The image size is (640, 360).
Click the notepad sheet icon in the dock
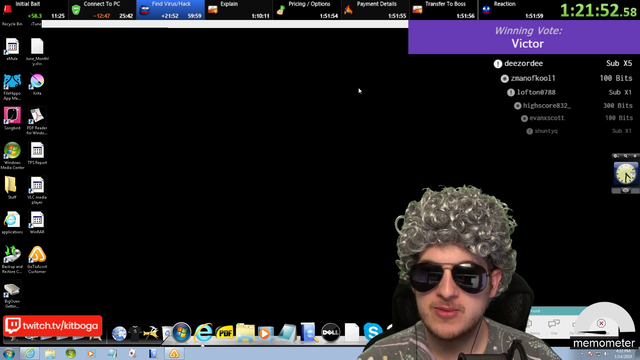tap(287, 333)
